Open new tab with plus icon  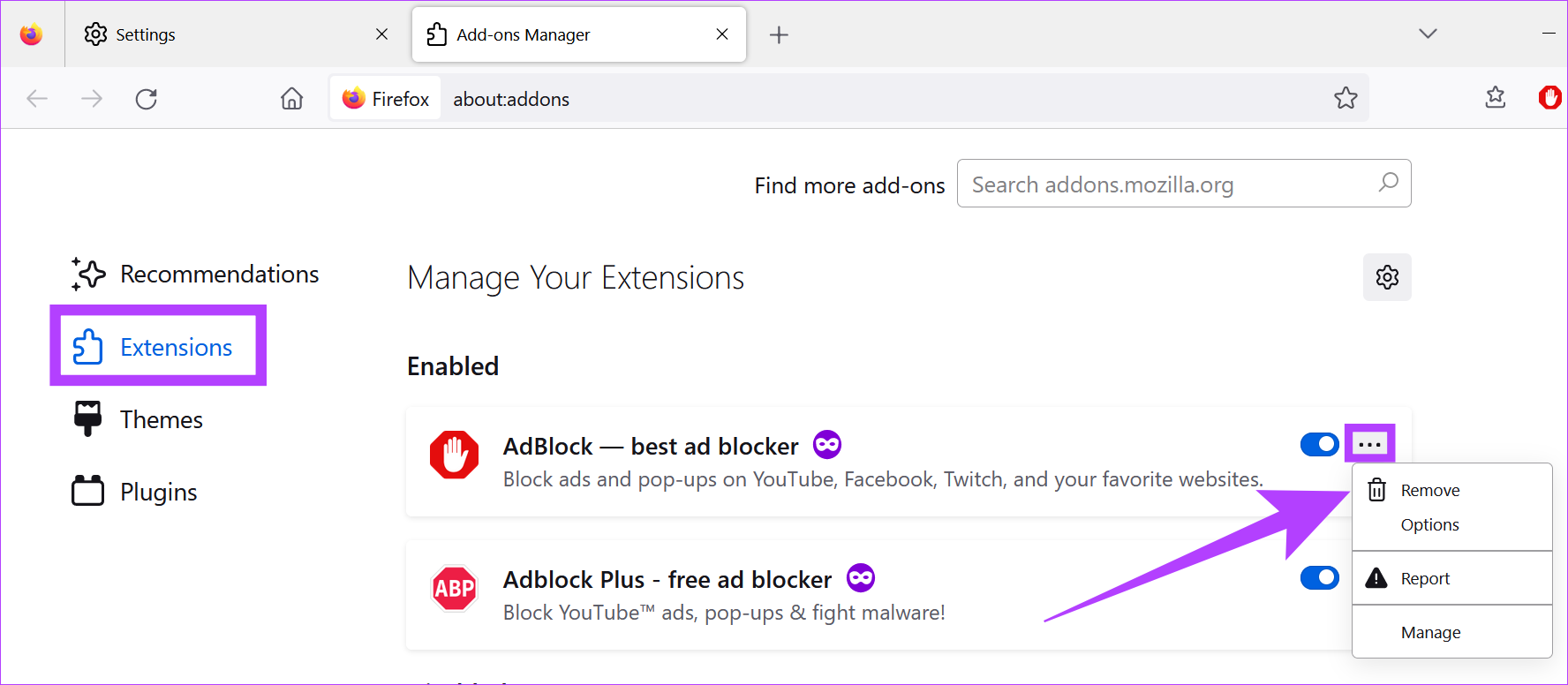(x=779, y=35)
